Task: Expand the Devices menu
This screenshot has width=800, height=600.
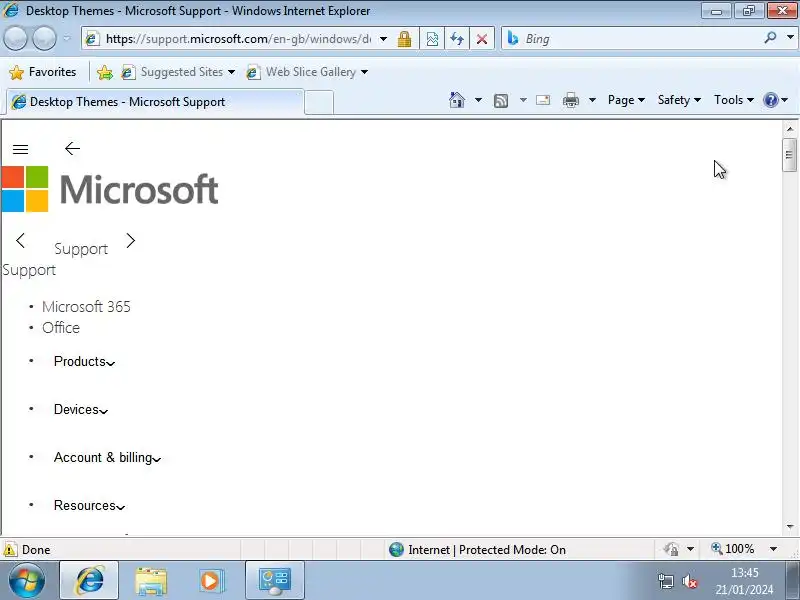Action: click(x=81, y=410)
